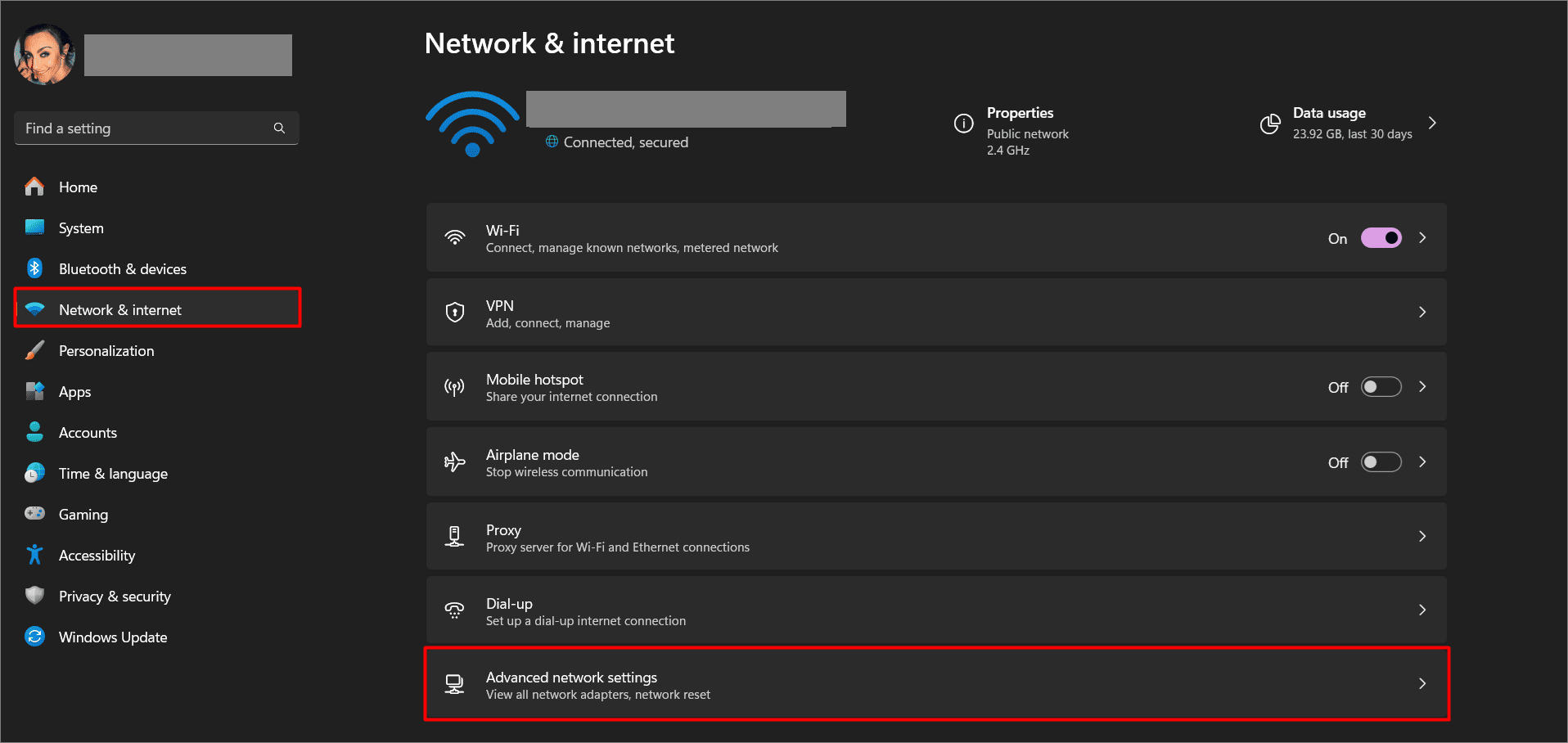Click the Properties info icon
Screen dimensions: 1568x743
[x=963, y=124]
